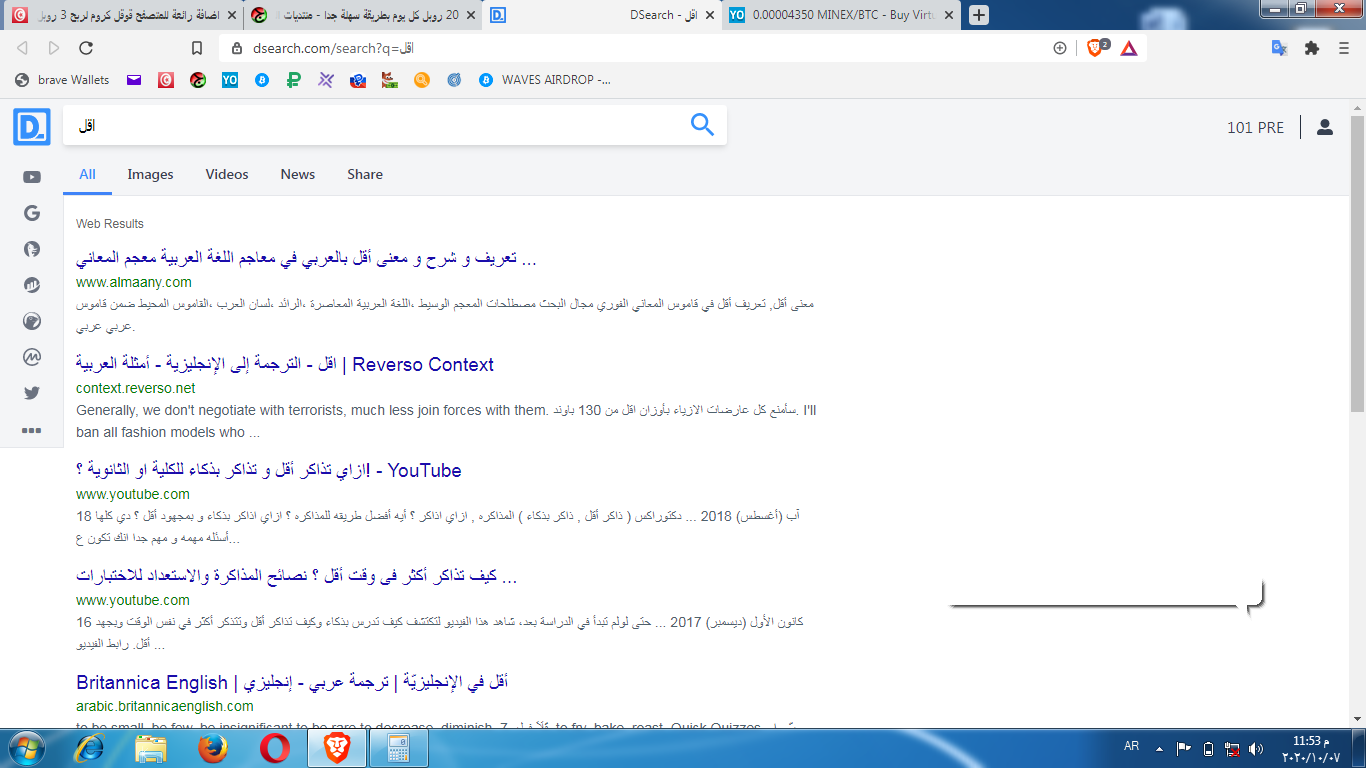
Task: Switch to the Videos tab
Action: point(227,174)
